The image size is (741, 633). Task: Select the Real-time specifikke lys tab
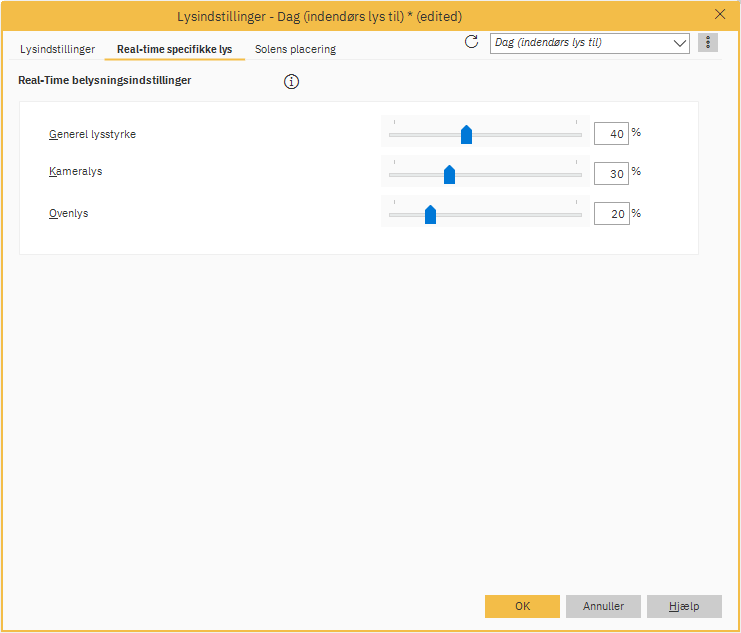click(174, 49)
